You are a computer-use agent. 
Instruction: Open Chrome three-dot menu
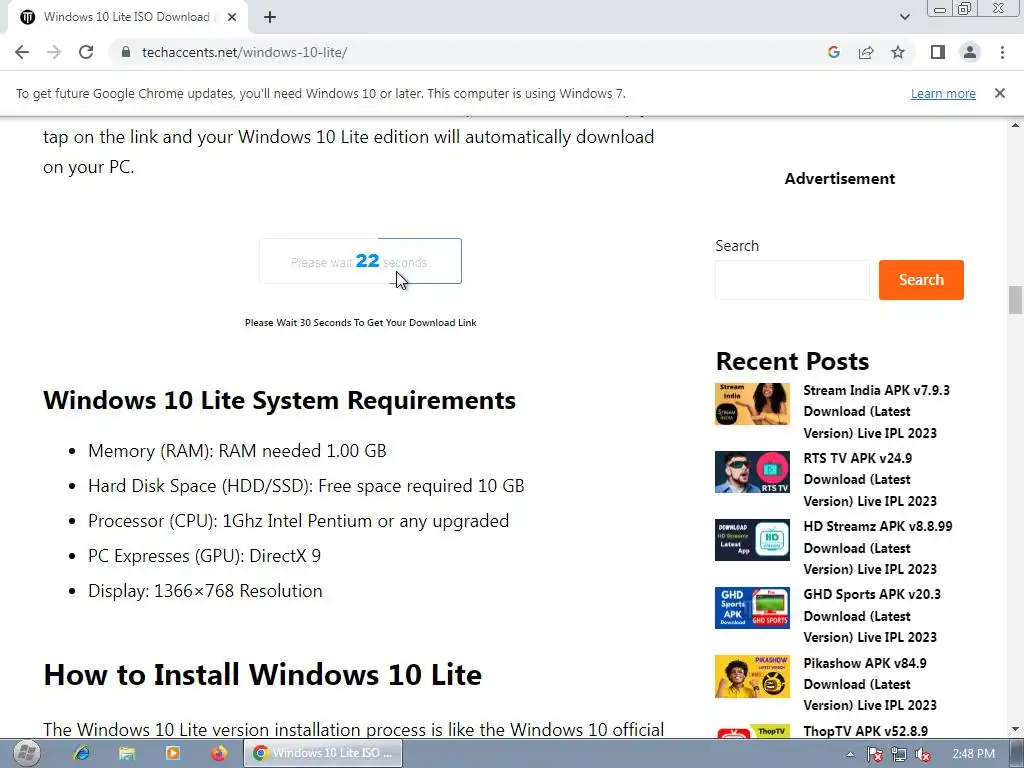pos(1002,52)
